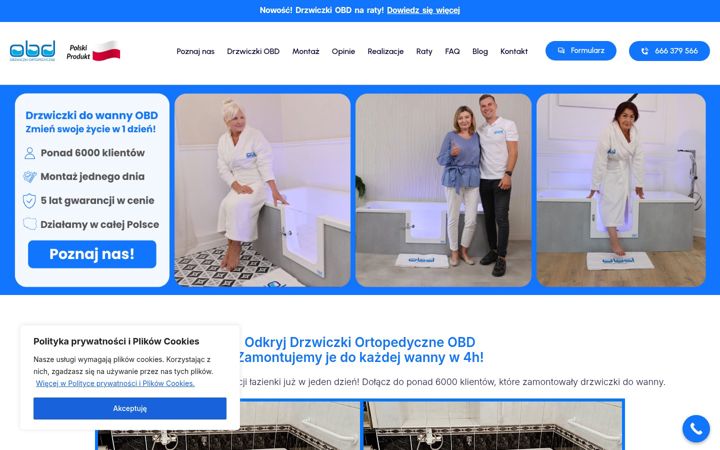Click Drzwiczki do wanny OBD heading
Image resolution: width=720 pixels, height=450 pixels.
(x=91, y=115)
